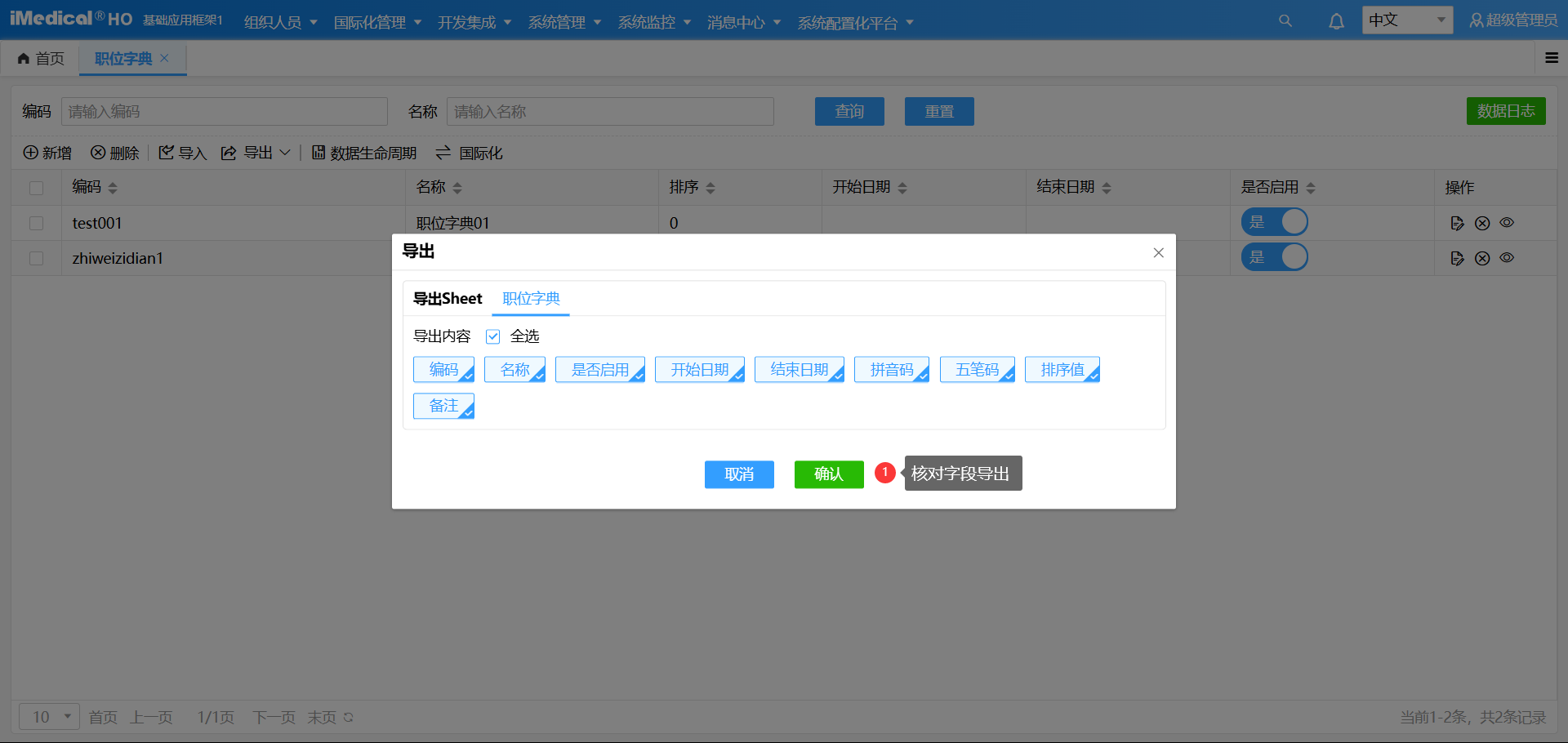Select the 职位字典 sheet tab in dialog
1568x743 pixels.
[x=531, y=299]
